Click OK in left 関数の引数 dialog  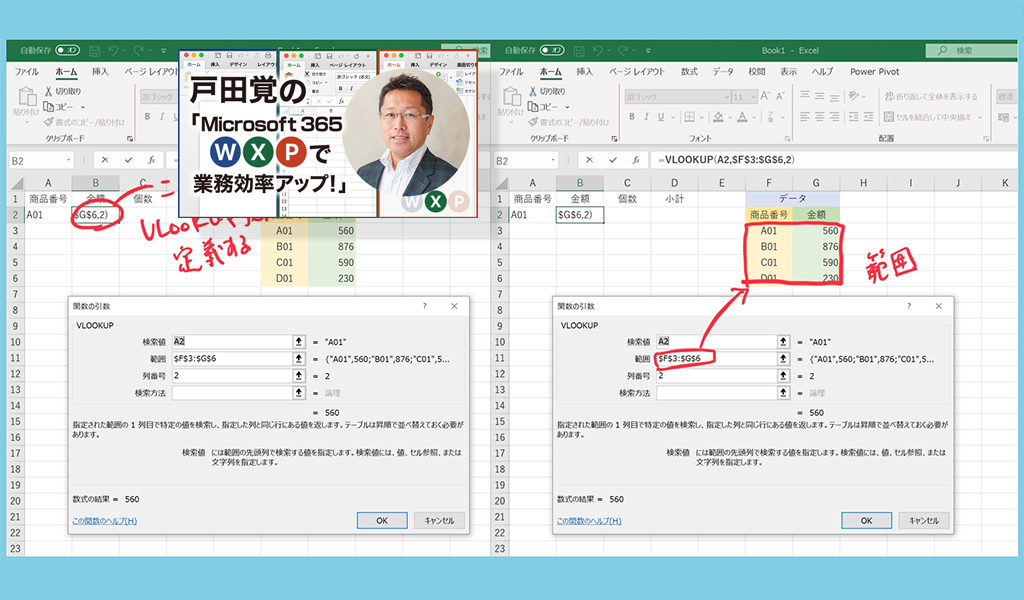pos(382,520)
